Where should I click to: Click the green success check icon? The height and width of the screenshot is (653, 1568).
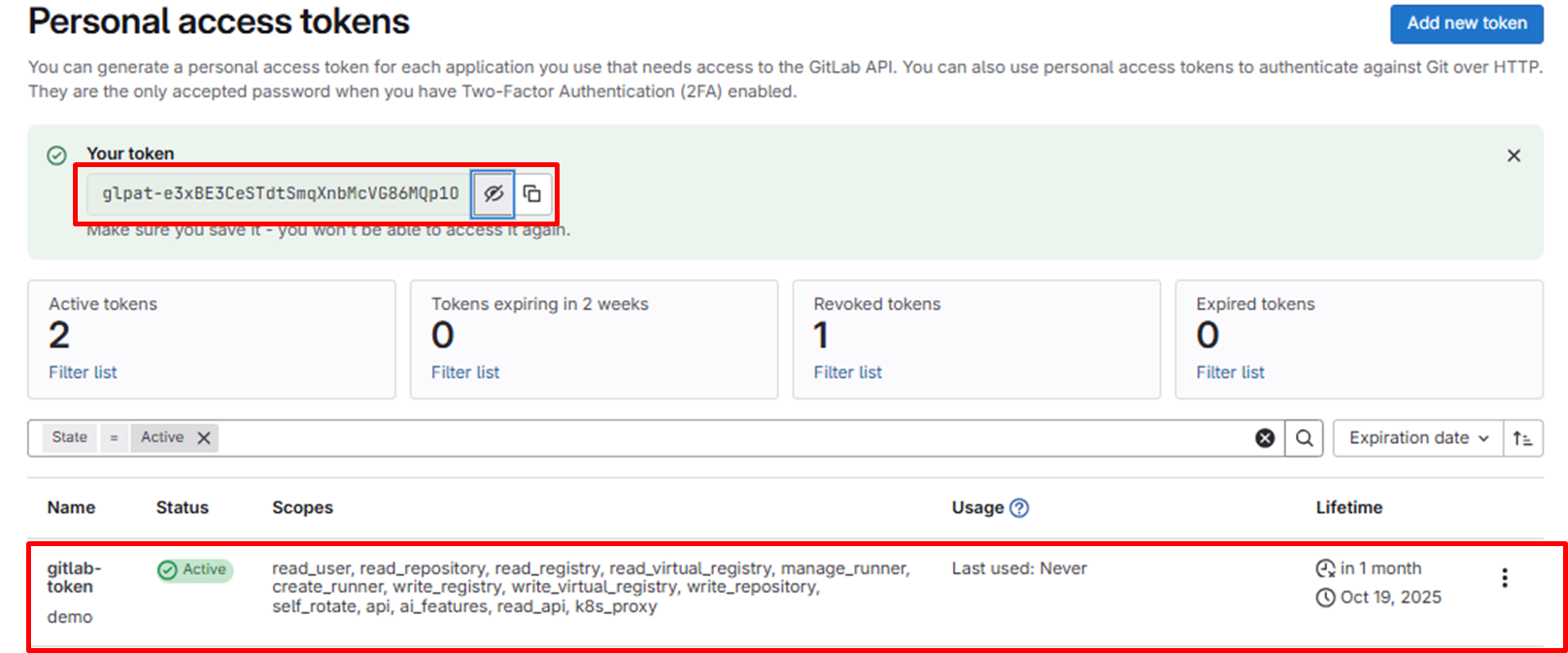[x=57, y=155]
